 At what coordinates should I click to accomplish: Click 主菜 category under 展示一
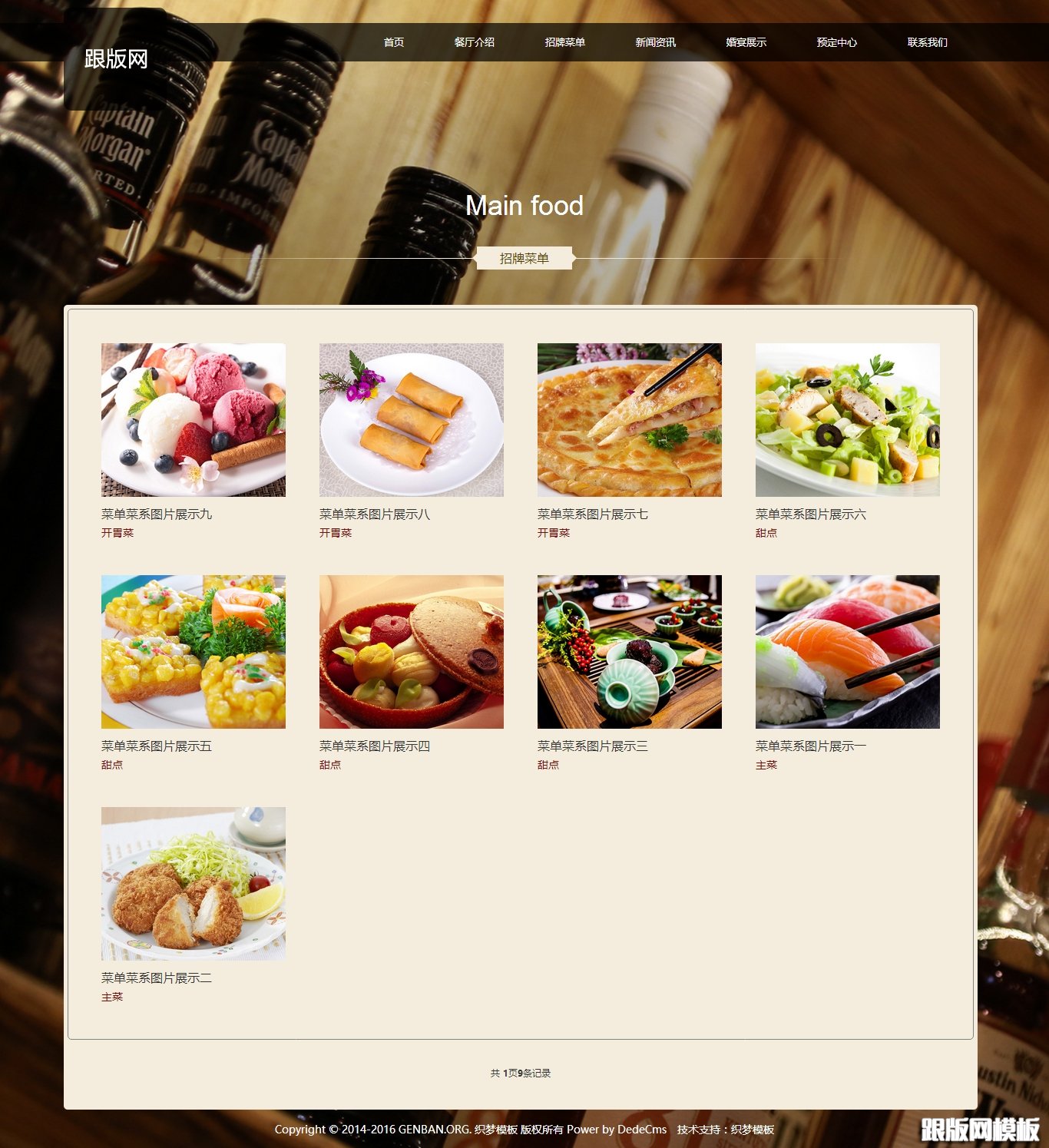click(x=766, y=765)
